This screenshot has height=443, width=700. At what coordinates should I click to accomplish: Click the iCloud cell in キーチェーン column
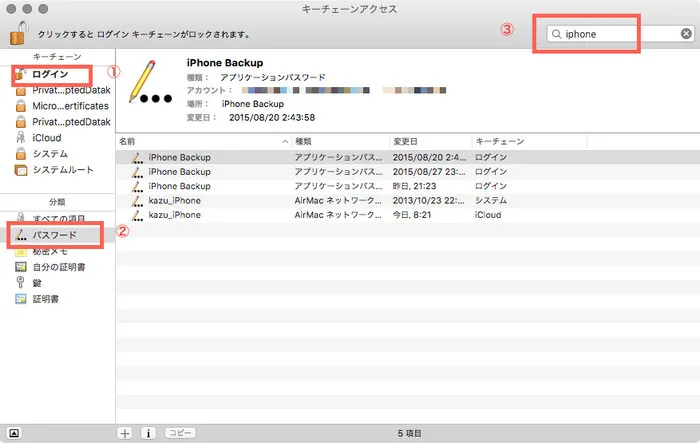tap(488, 215)
